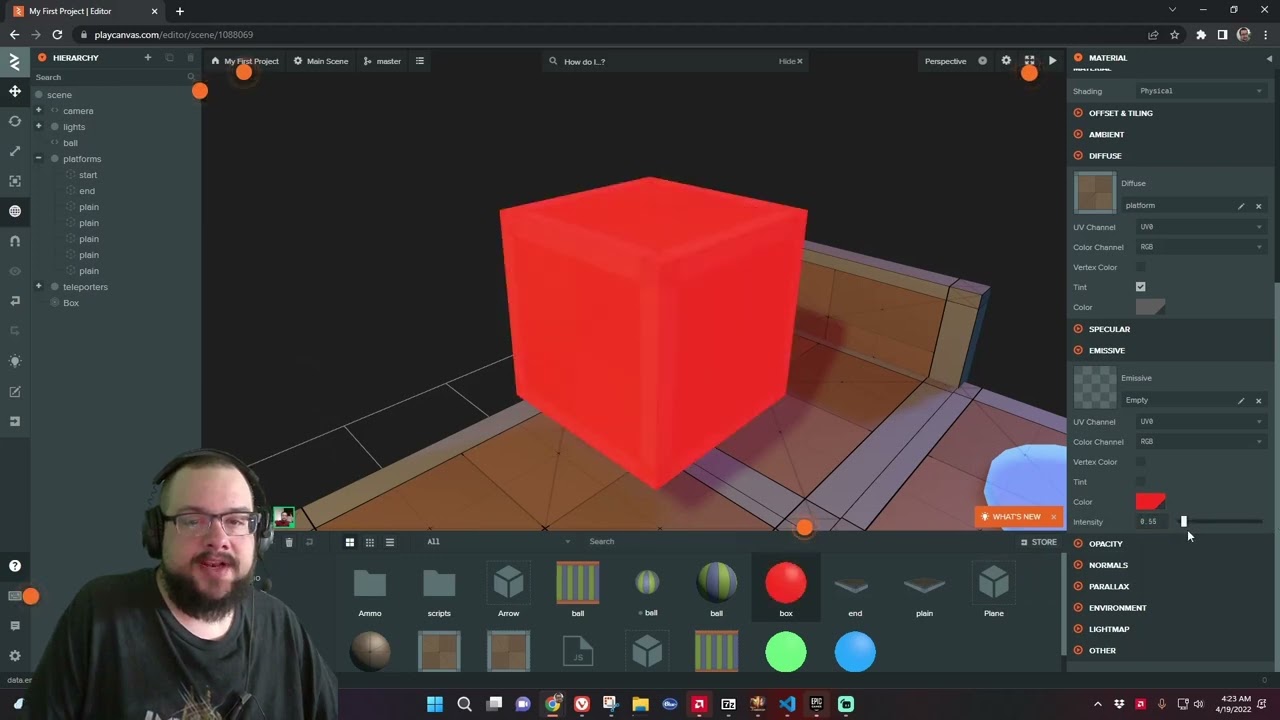Open the Shading dropdown set to Physical
The width and height of the screenshot is (1280, 720).
pyautogui.click(x=1200, y=91)
